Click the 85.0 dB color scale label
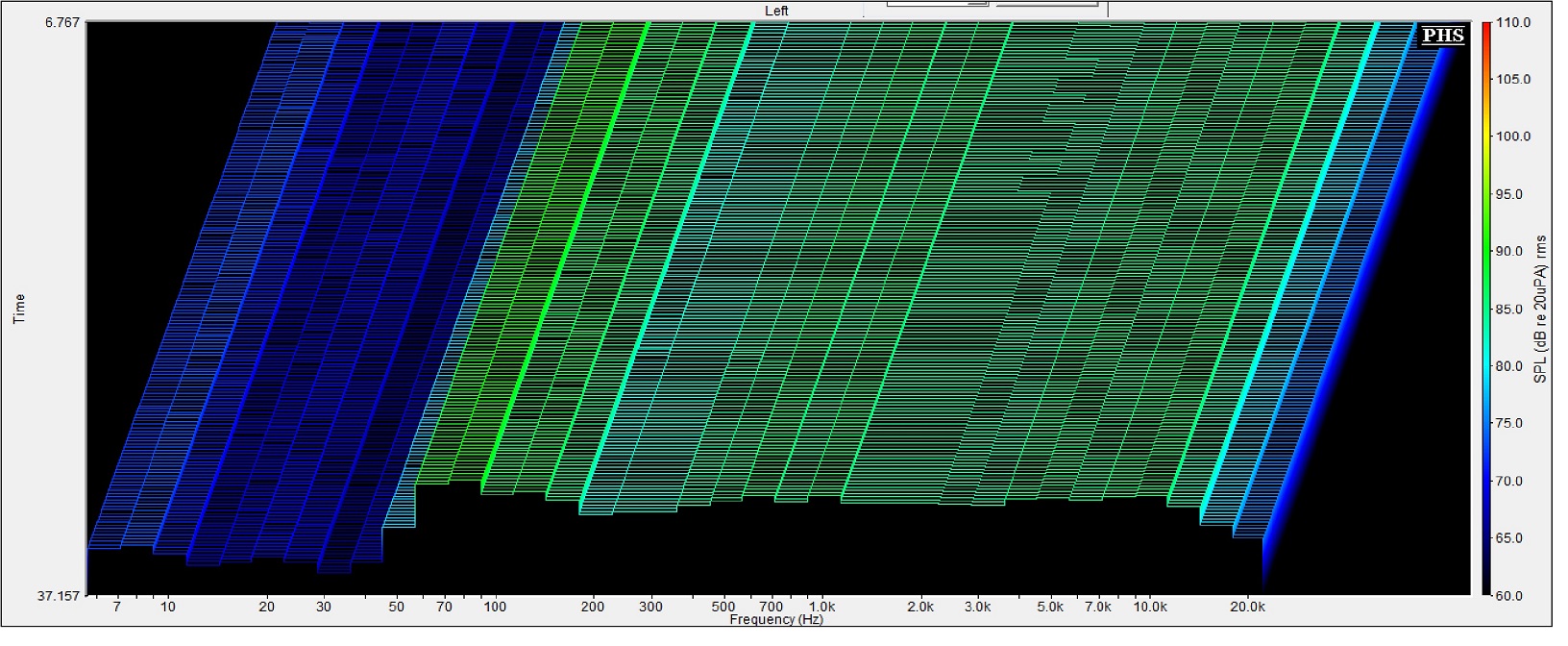This screenshot has height=646, width=1568. point(1512,309)
